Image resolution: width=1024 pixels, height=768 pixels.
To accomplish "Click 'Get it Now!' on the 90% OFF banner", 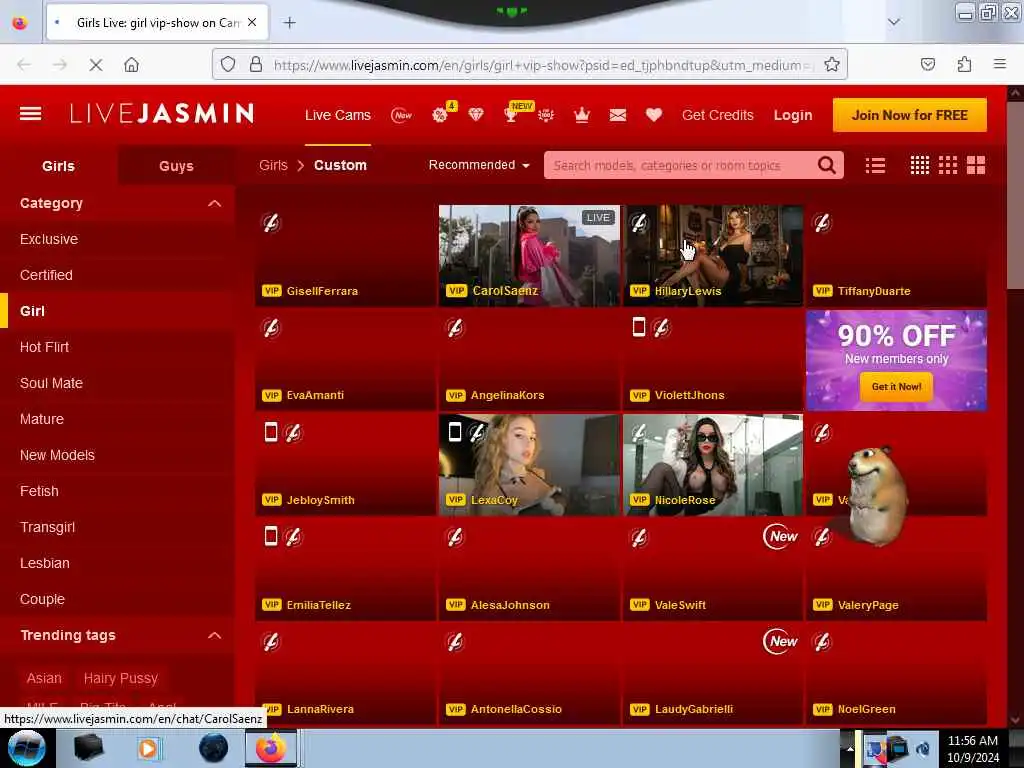I will click(896, 387).
